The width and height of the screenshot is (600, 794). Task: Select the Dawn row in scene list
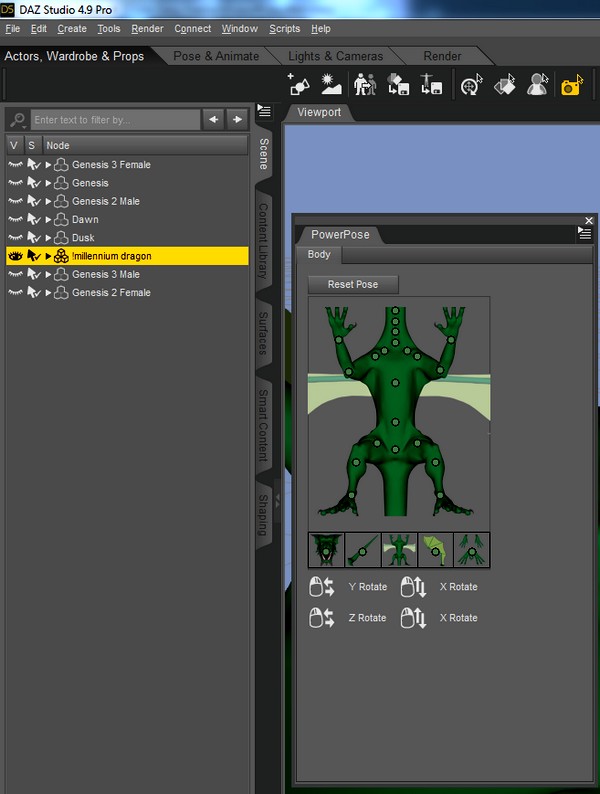127,219
